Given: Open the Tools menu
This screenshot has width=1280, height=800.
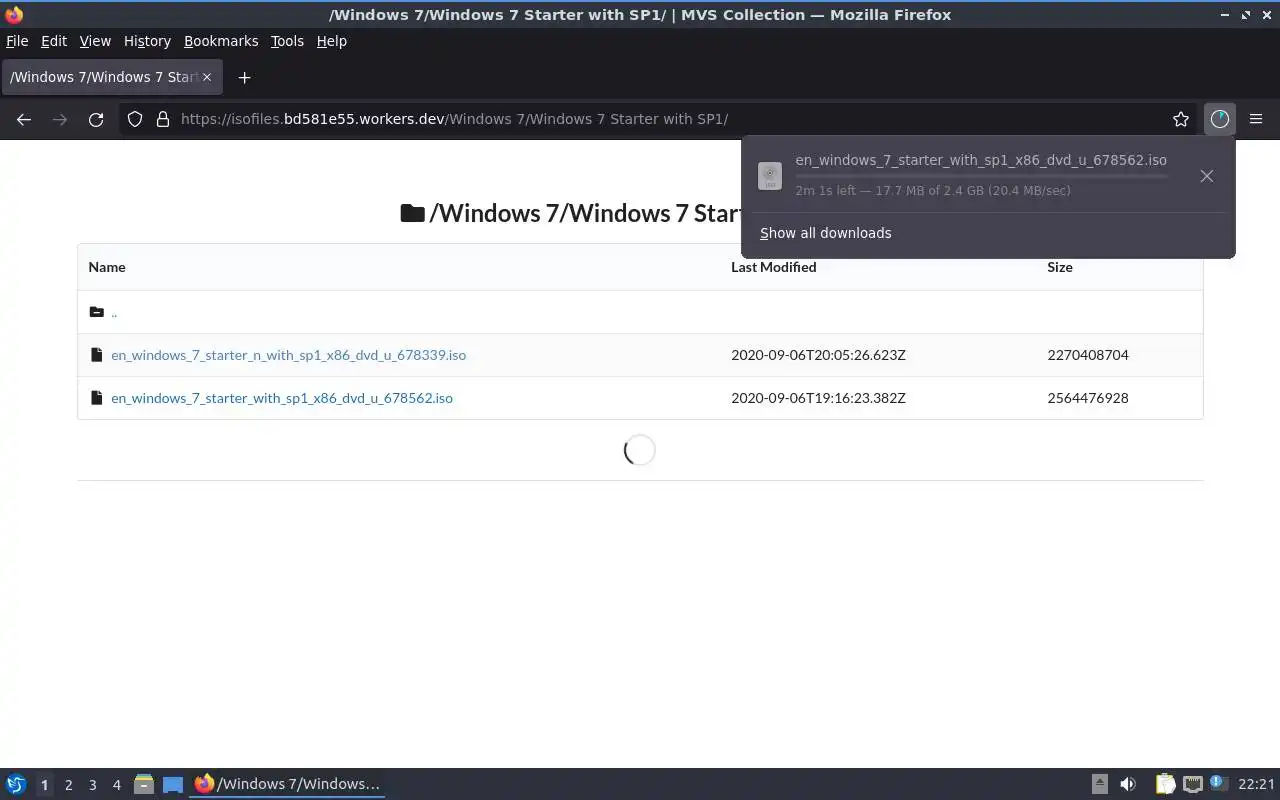Looking at the screenshot, I should point(287,41).
